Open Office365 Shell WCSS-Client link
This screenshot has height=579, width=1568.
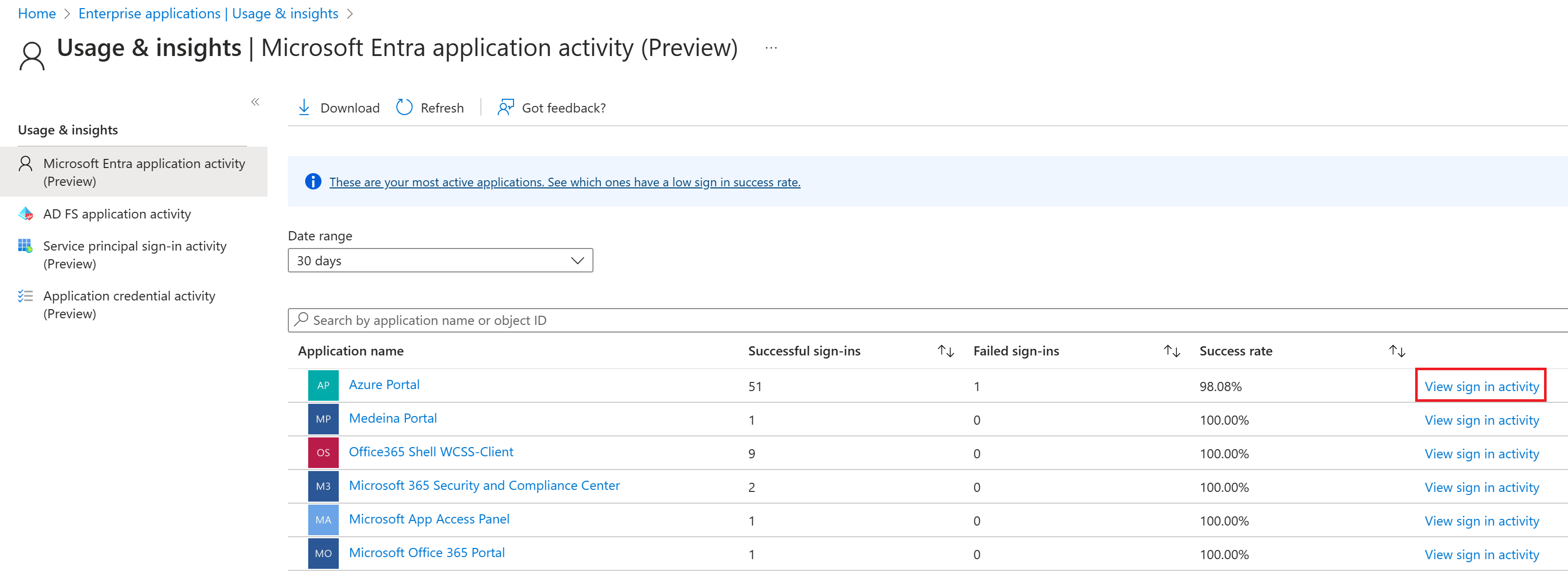pos(431,451)
